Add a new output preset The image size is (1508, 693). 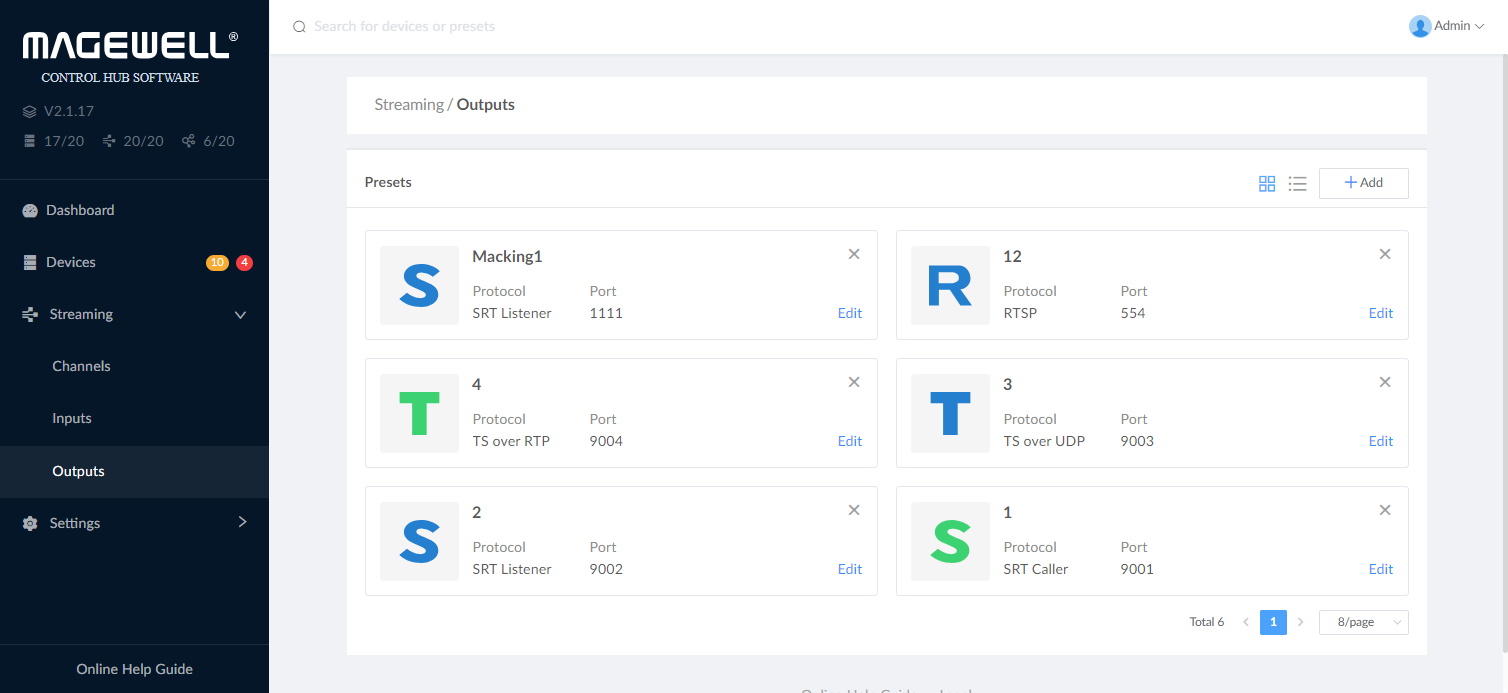coord(1363,183)
